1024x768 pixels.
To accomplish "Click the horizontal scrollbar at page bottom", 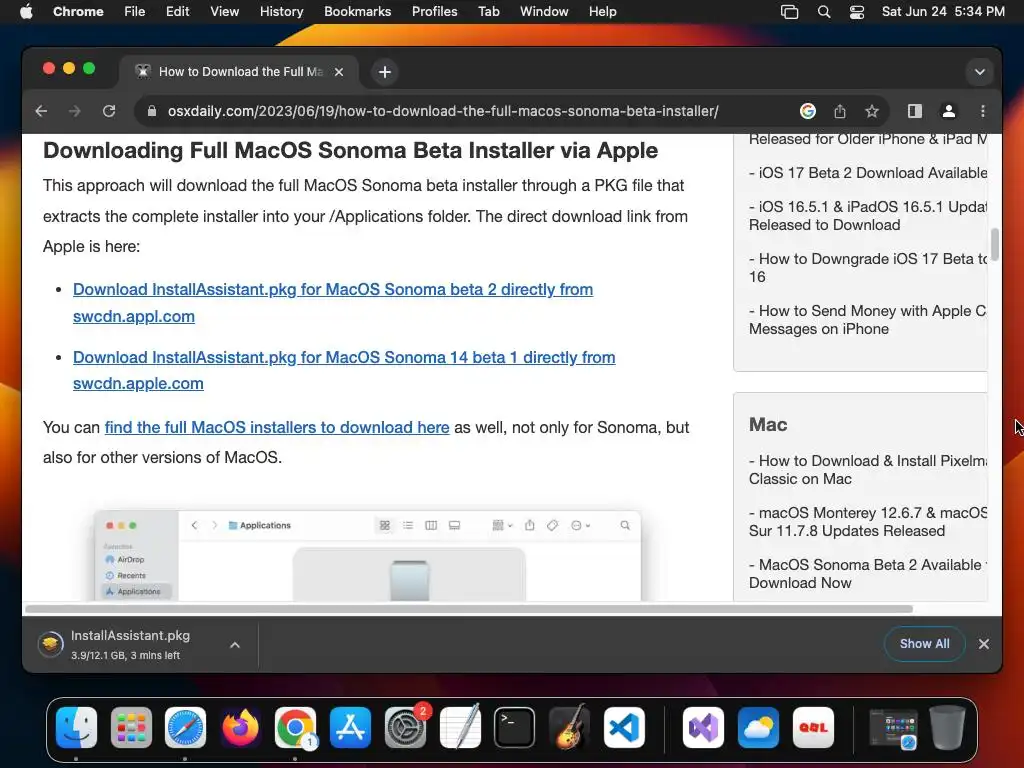I will [x=468, y=609].
